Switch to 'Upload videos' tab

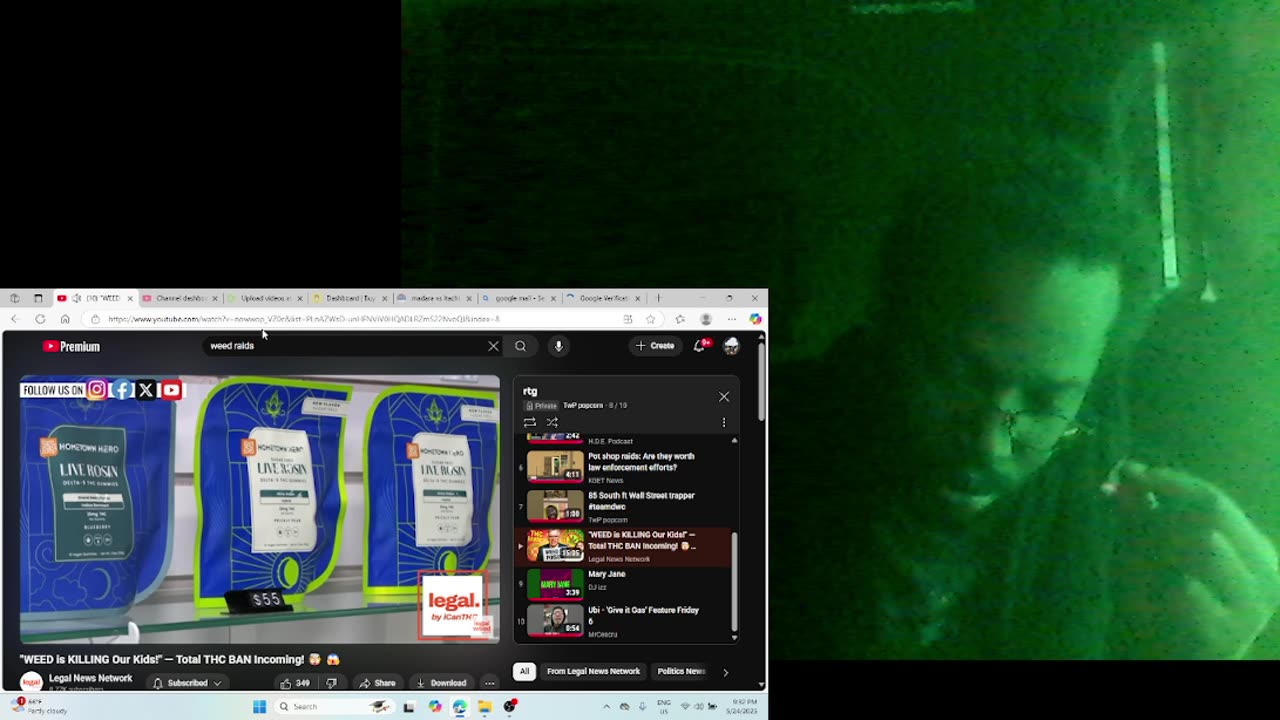[x=265, y=298]
